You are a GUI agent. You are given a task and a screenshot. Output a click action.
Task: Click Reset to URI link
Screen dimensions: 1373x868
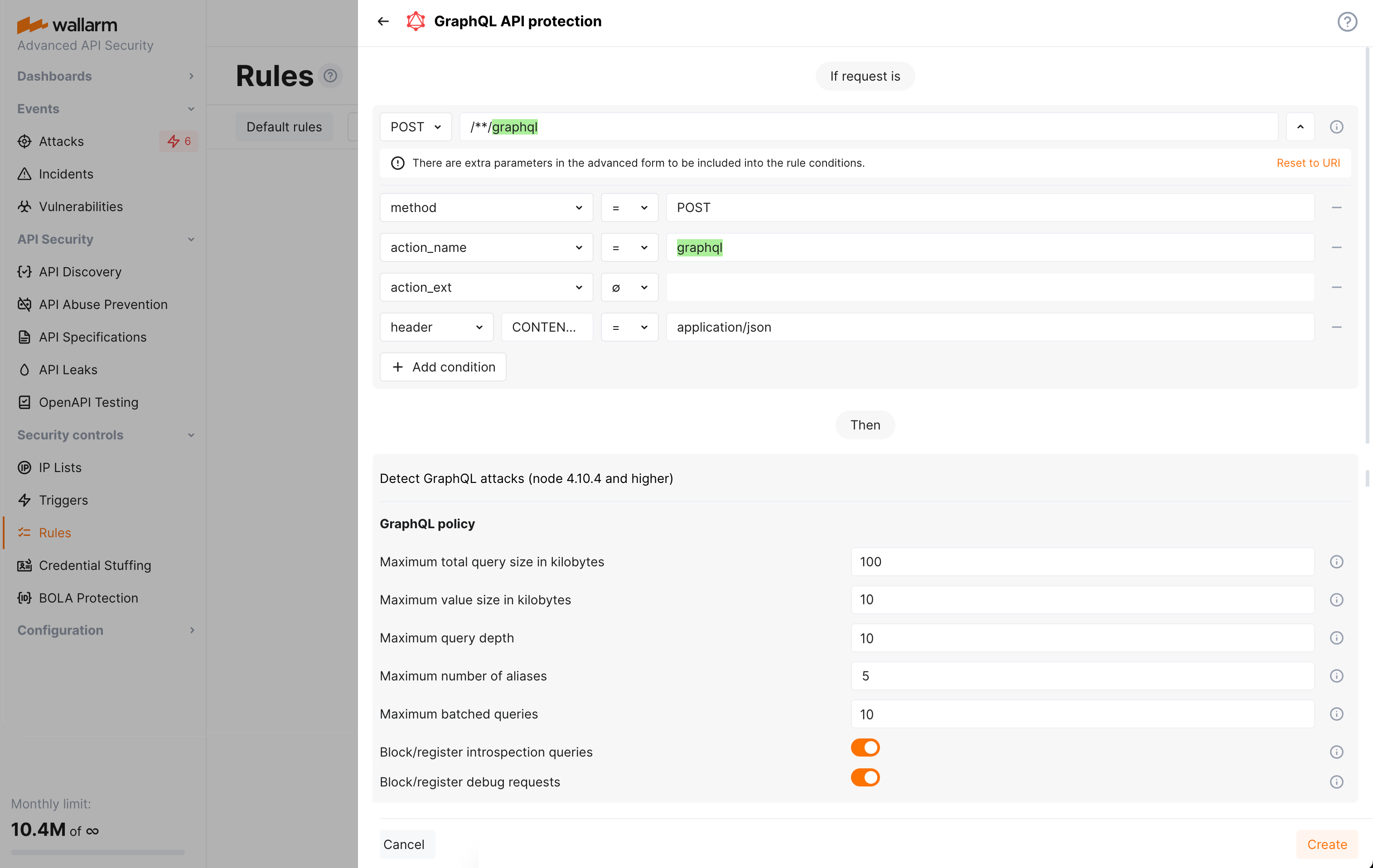[x=1309, y=163]
